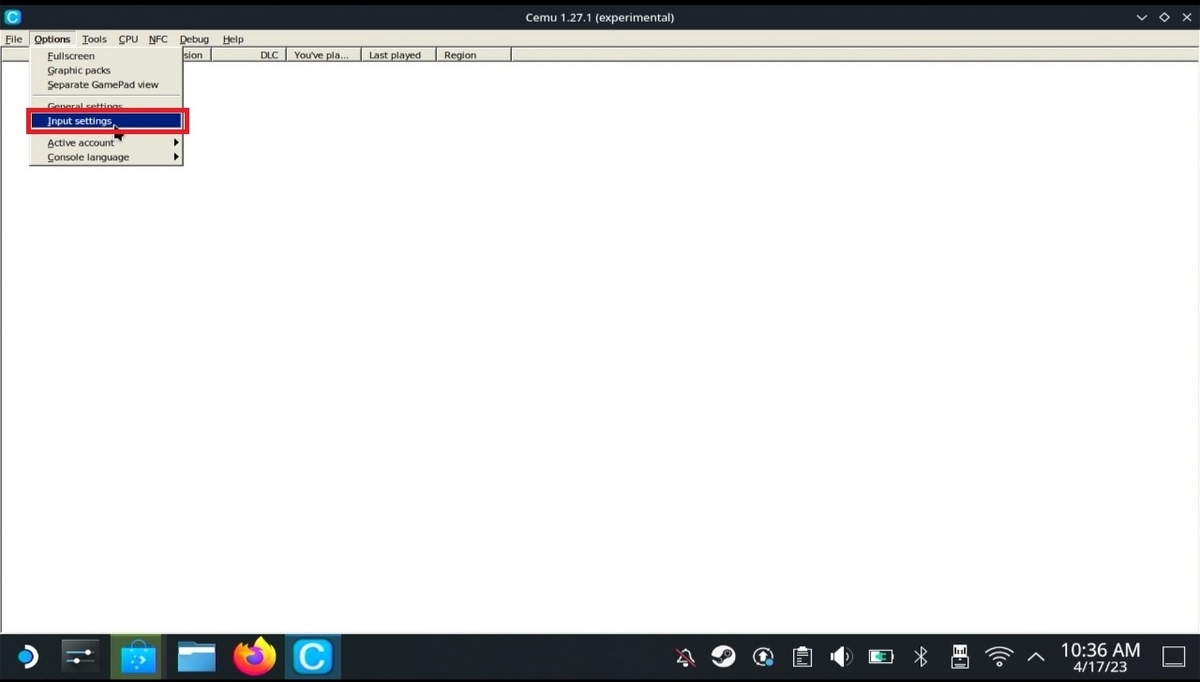Screen dimensions: 1200x682
Task: Launch Firefox from the taskbar
Action: pos(254,657)
